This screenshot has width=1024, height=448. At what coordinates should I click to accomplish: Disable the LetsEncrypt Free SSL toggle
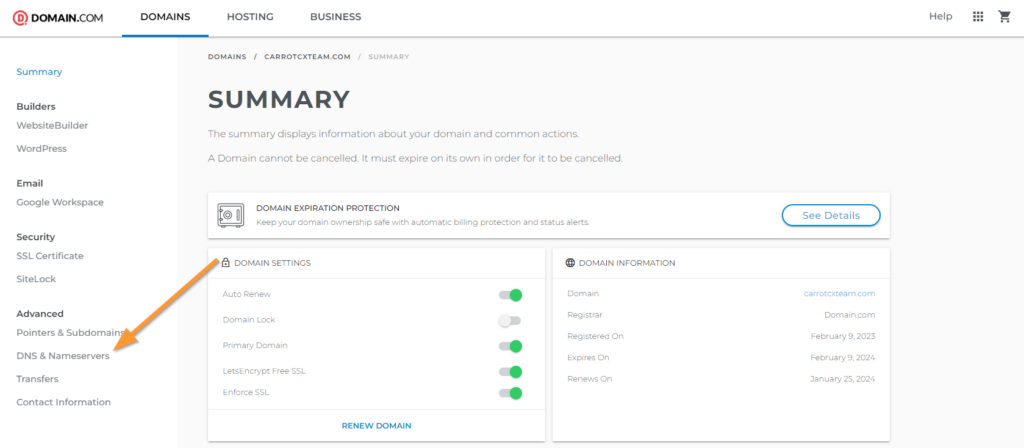510,372
